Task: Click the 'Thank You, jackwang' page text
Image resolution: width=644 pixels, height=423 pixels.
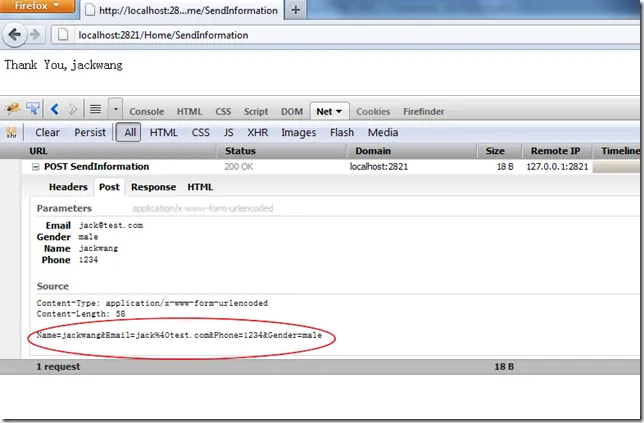Action: coord(63,65)
